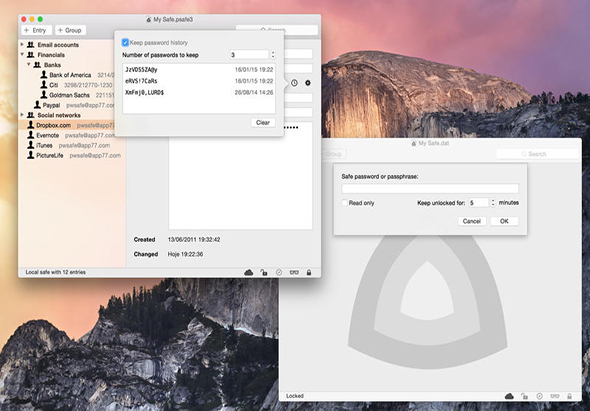Click the document icon in My Safe.psafe3 title
The image size is (590, 411).
[149, 20]
